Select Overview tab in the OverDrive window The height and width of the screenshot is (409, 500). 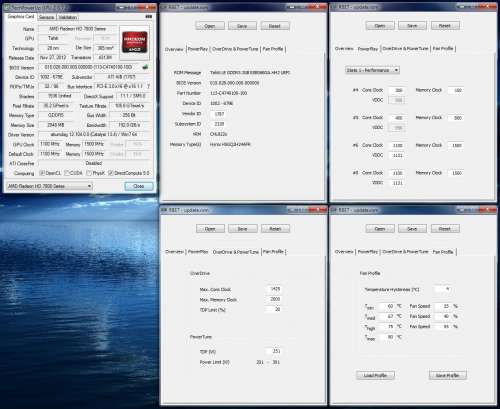(174, 252)
